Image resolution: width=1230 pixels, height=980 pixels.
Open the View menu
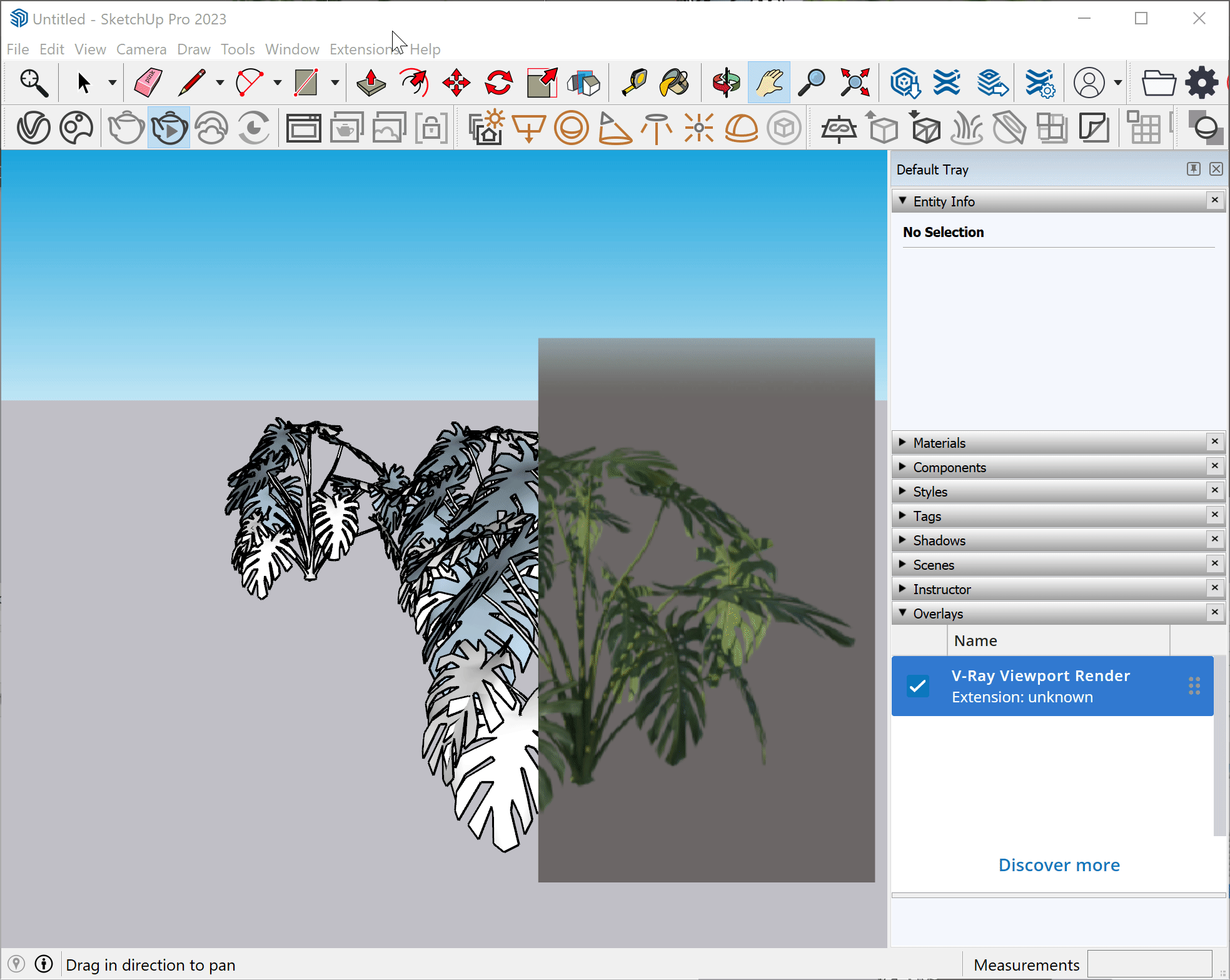pyautogui.click(x=90, y=49)
